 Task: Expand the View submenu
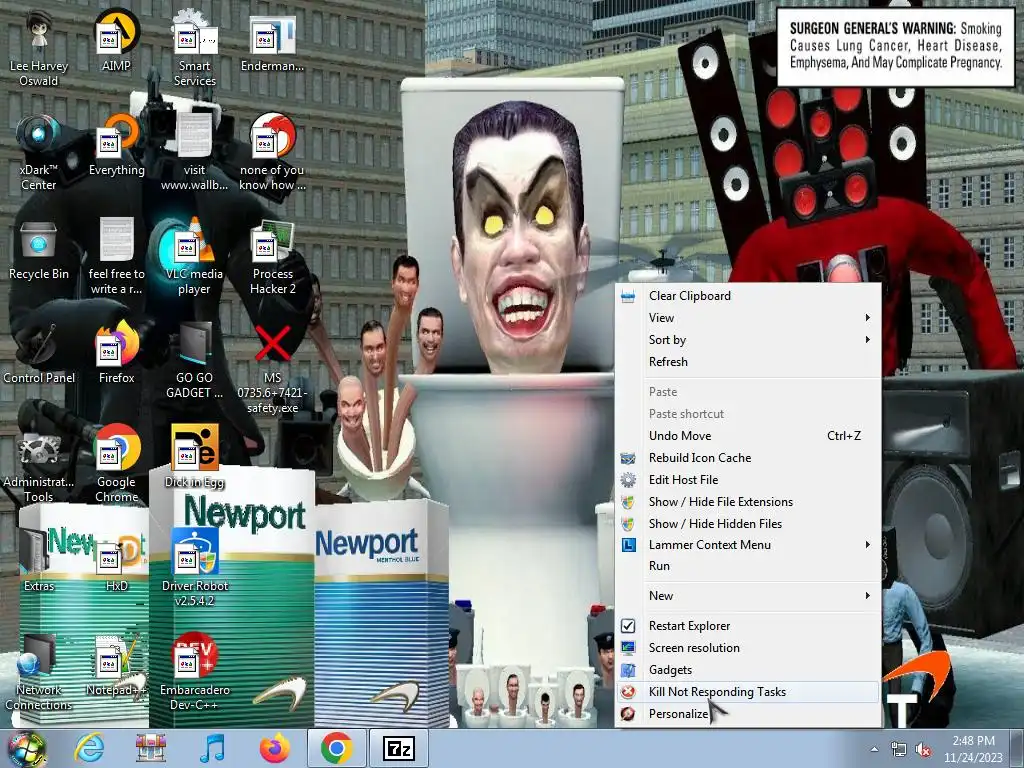point(748,318)
